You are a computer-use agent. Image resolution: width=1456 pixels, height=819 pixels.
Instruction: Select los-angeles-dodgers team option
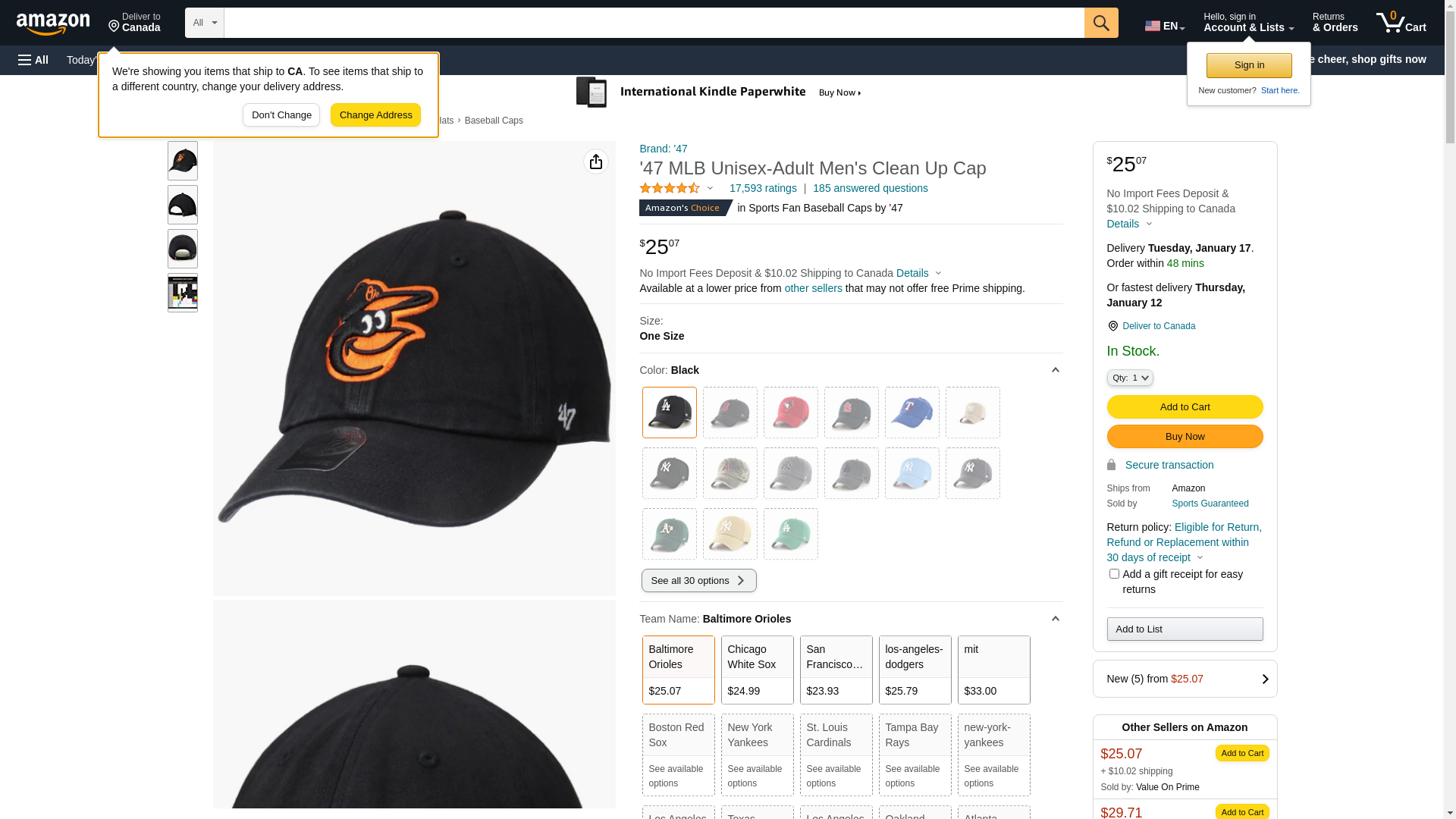pos(915,670)
